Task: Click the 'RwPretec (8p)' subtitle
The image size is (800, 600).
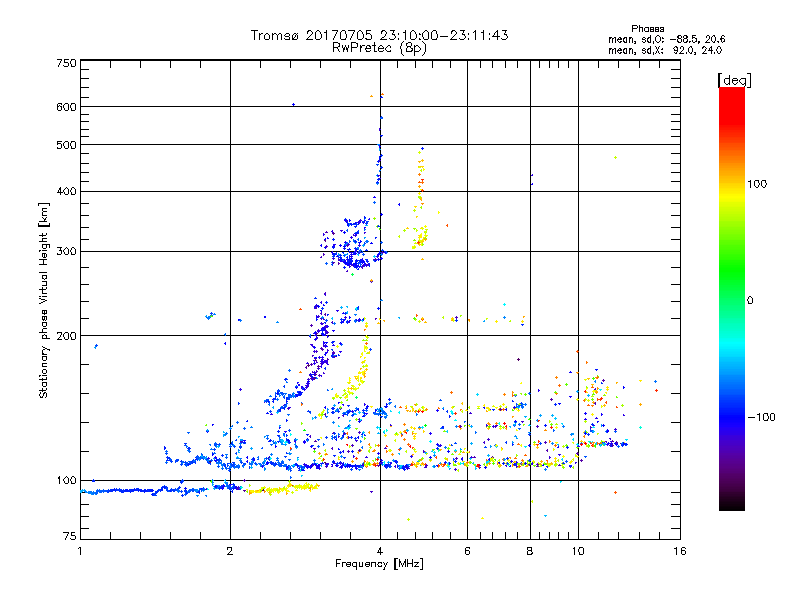Action: coord(379,48)
